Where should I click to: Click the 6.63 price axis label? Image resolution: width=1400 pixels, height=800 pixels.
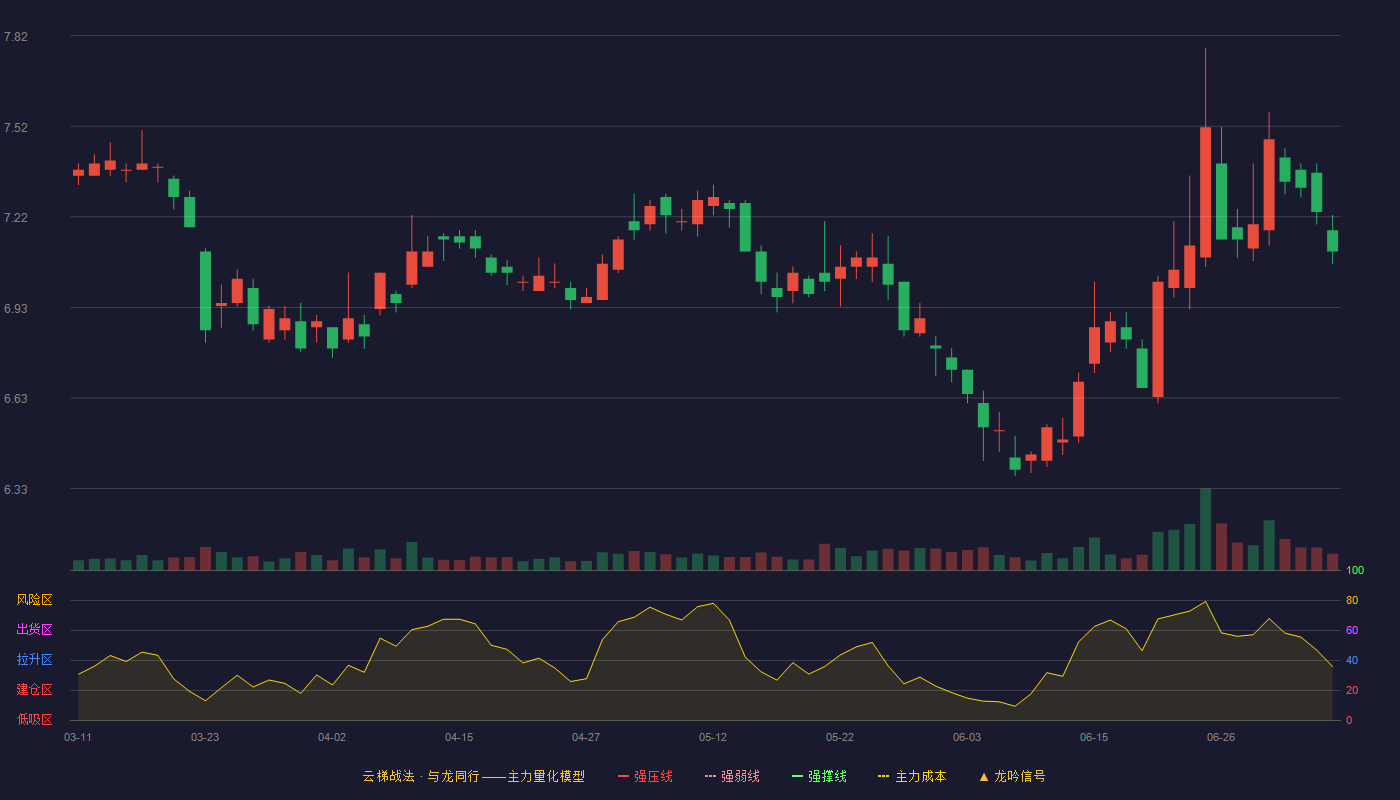[x=16, y=399]
